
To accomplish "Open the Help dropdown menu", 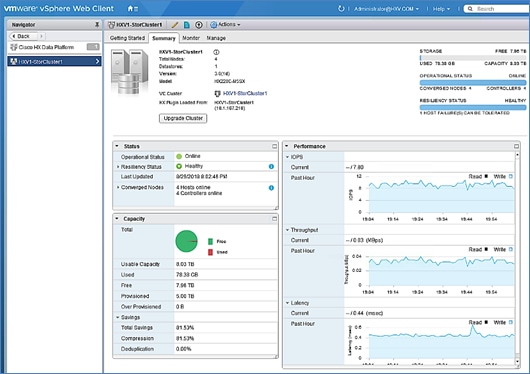I will click(x=441, y=9).
